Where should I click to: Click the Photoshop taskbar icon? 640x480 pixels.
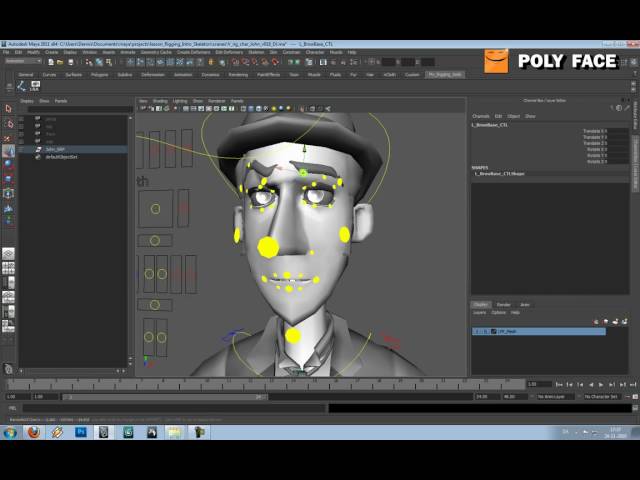[81, 432]
